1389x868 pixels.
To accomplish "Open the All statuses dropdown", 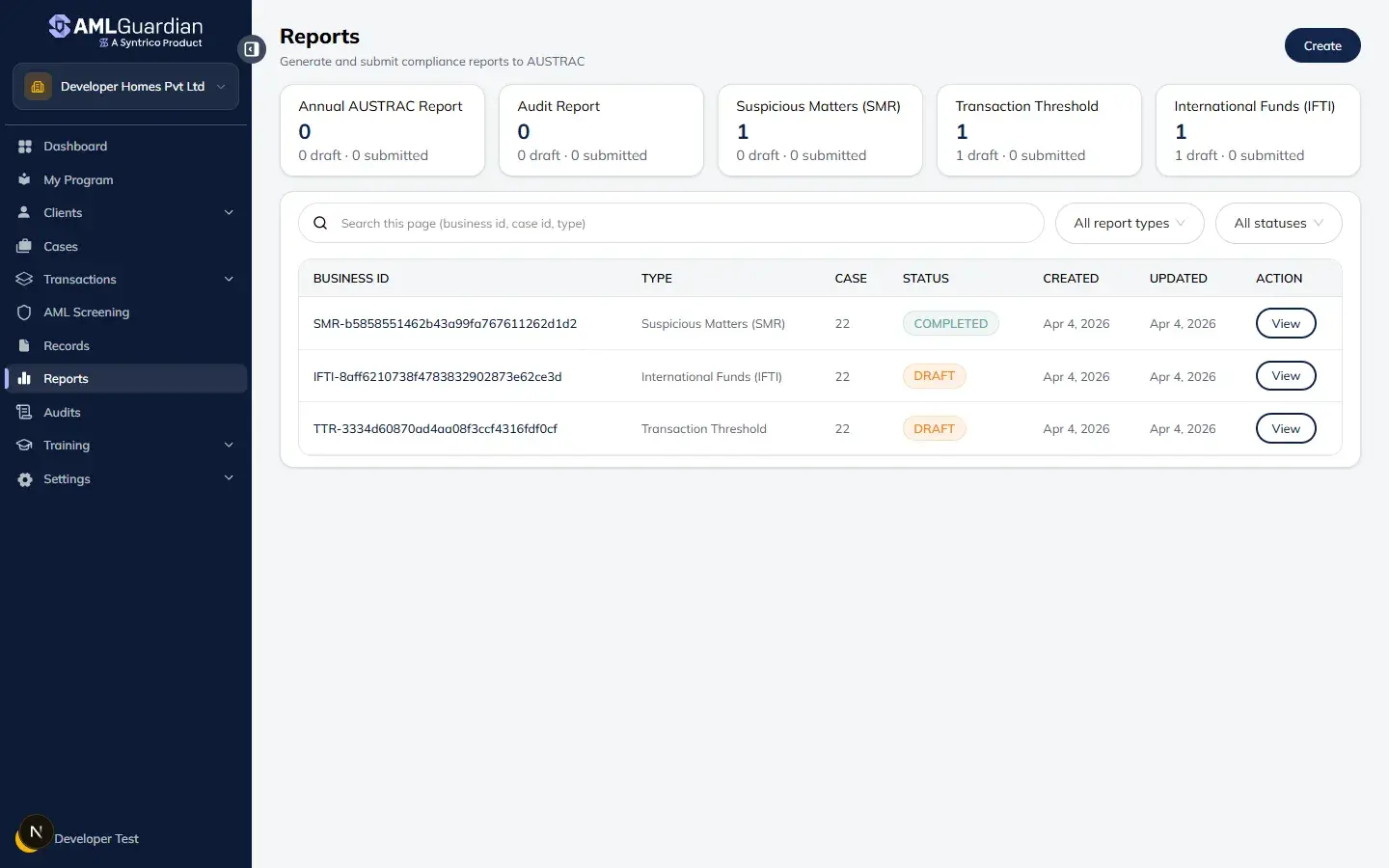I will click(1278, 223).
